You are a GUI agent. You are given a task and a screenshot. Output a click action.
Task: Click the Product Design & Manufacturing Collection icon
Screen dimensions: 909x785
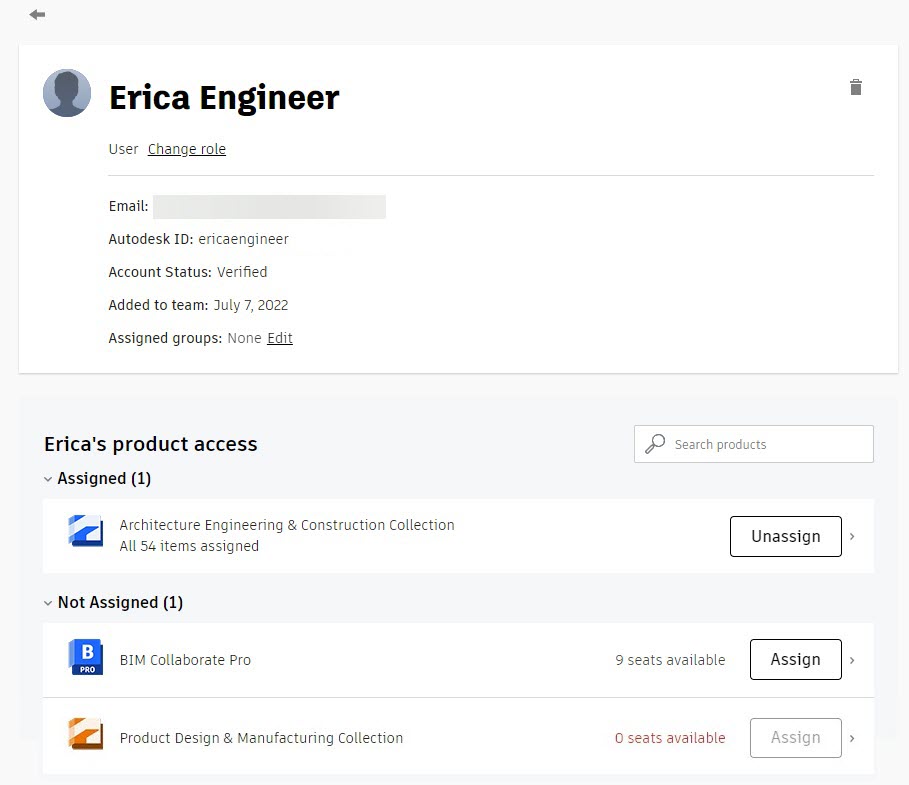pyautogui.click(x=86, y=734)
